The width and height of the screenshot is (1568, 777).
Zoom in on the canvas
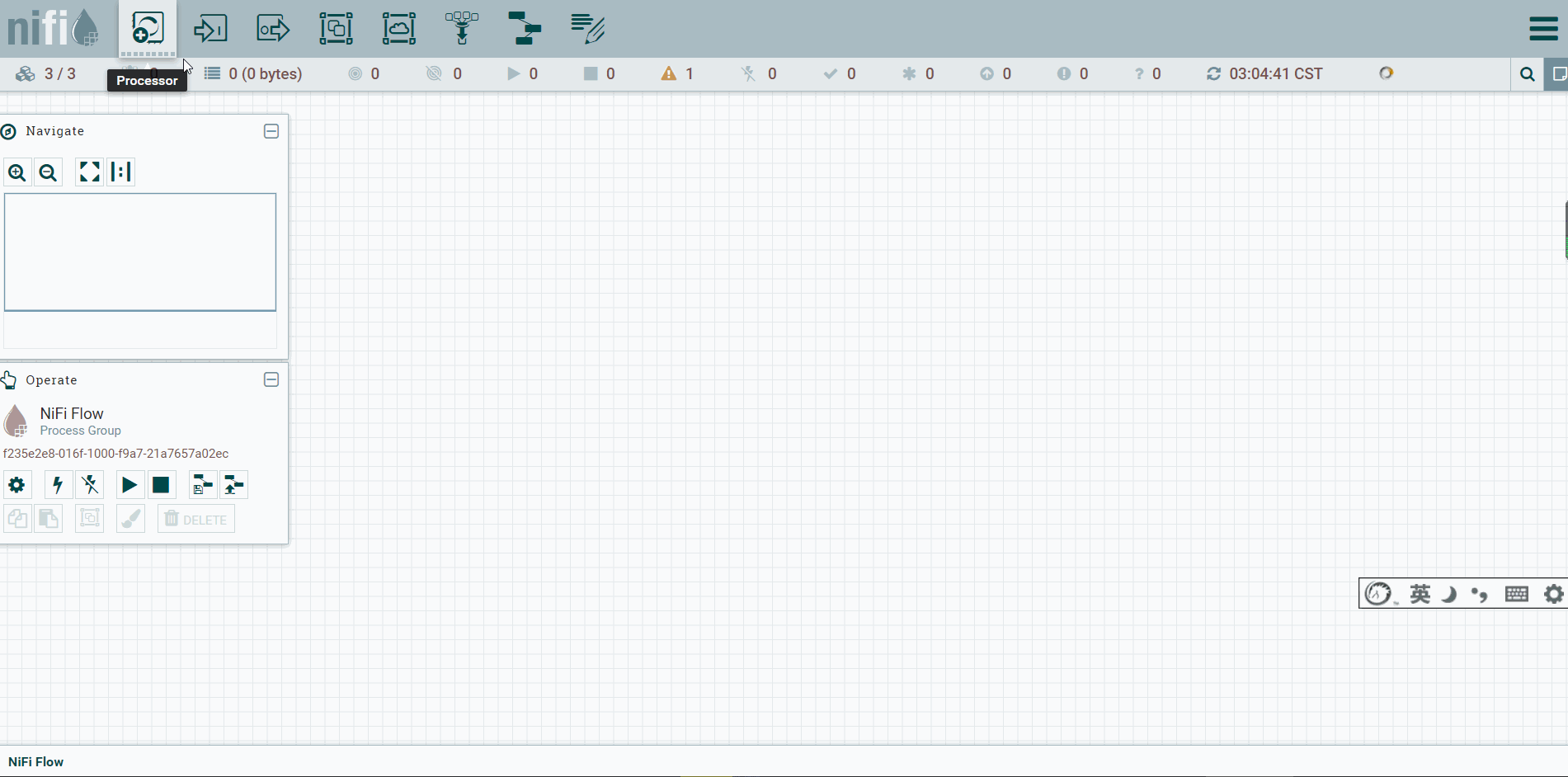pos(17,172)
